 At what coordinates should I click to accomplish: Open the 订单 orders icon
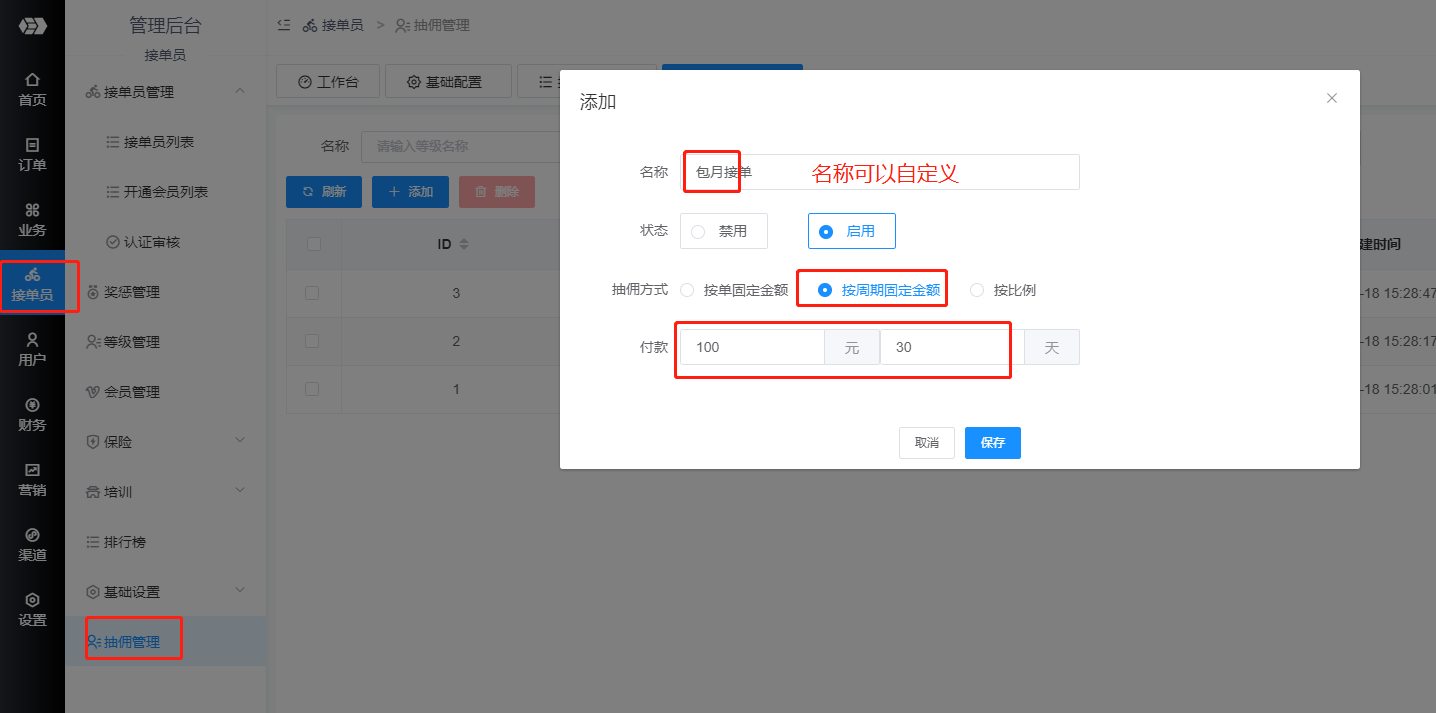(32, 154)
